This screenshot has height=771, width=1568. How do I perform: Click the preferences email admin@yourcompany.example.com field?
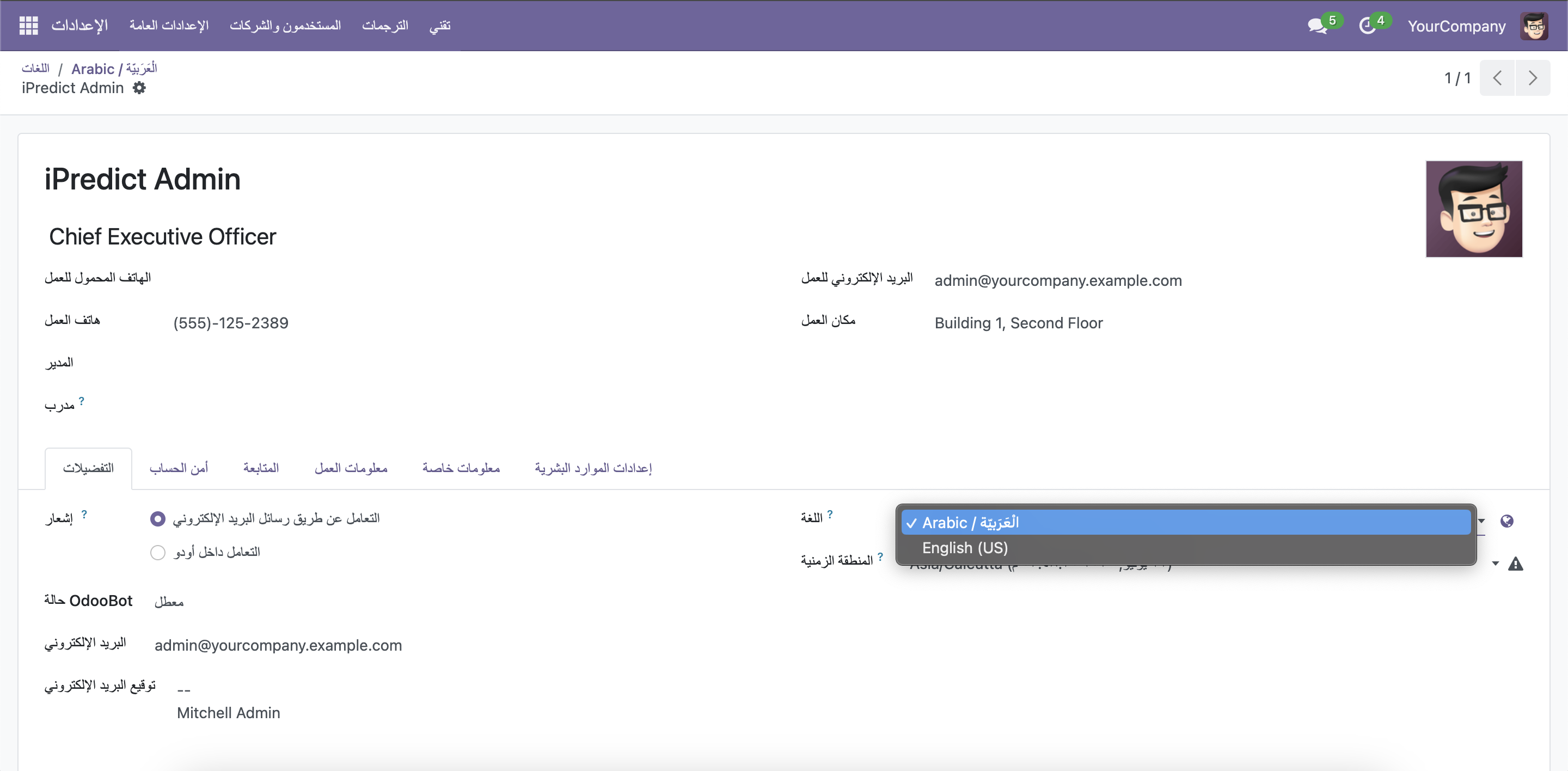278,645
